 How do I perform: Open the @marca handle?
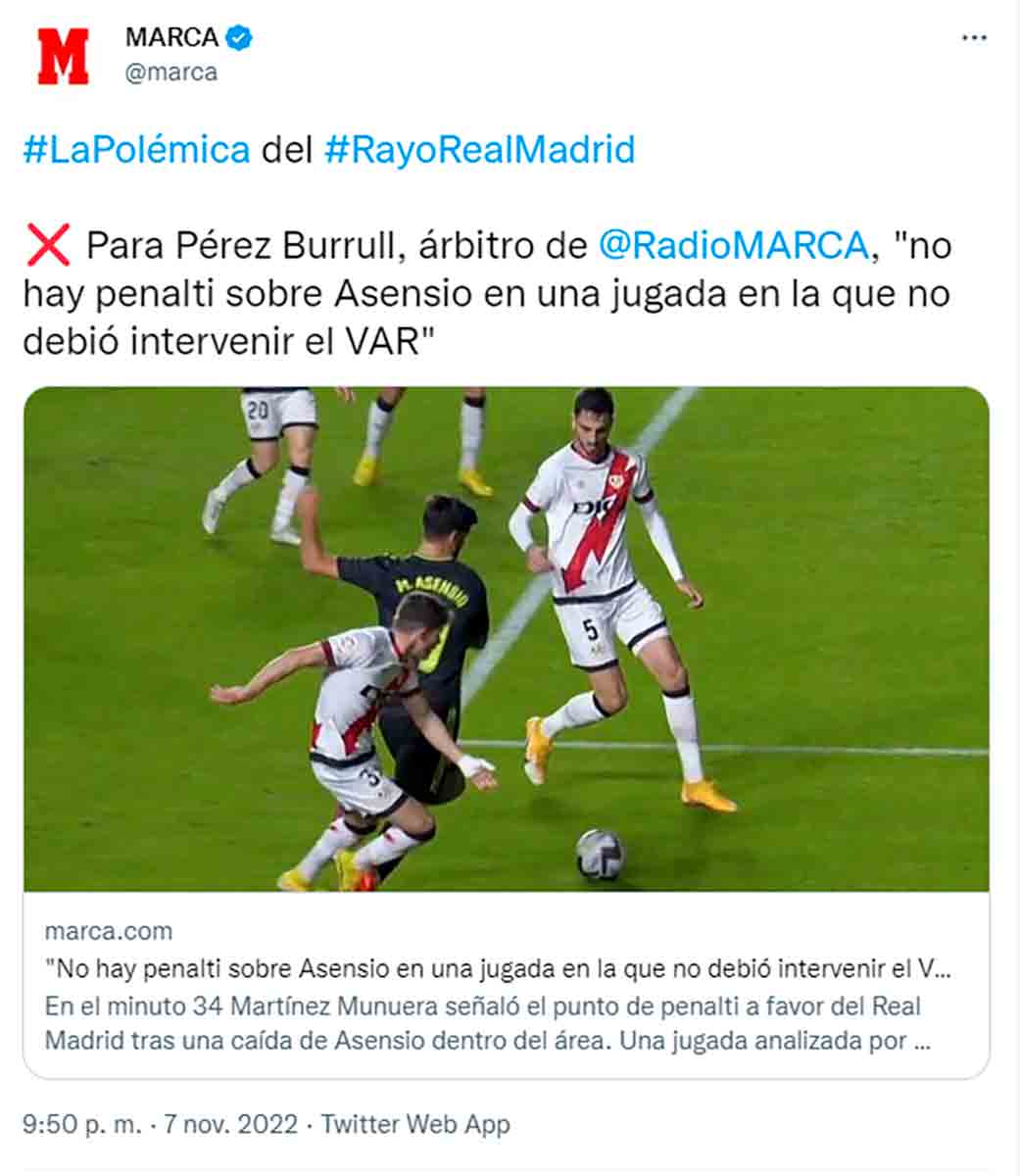coord(171,73)
